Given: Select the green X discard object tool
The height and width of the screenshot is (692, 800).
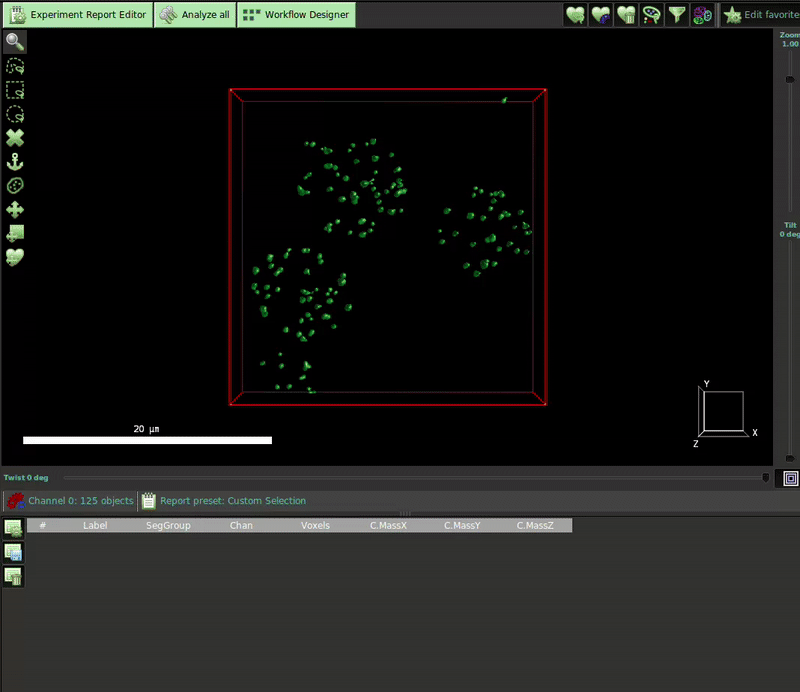Looking at the screenshot, I should 15,138.
